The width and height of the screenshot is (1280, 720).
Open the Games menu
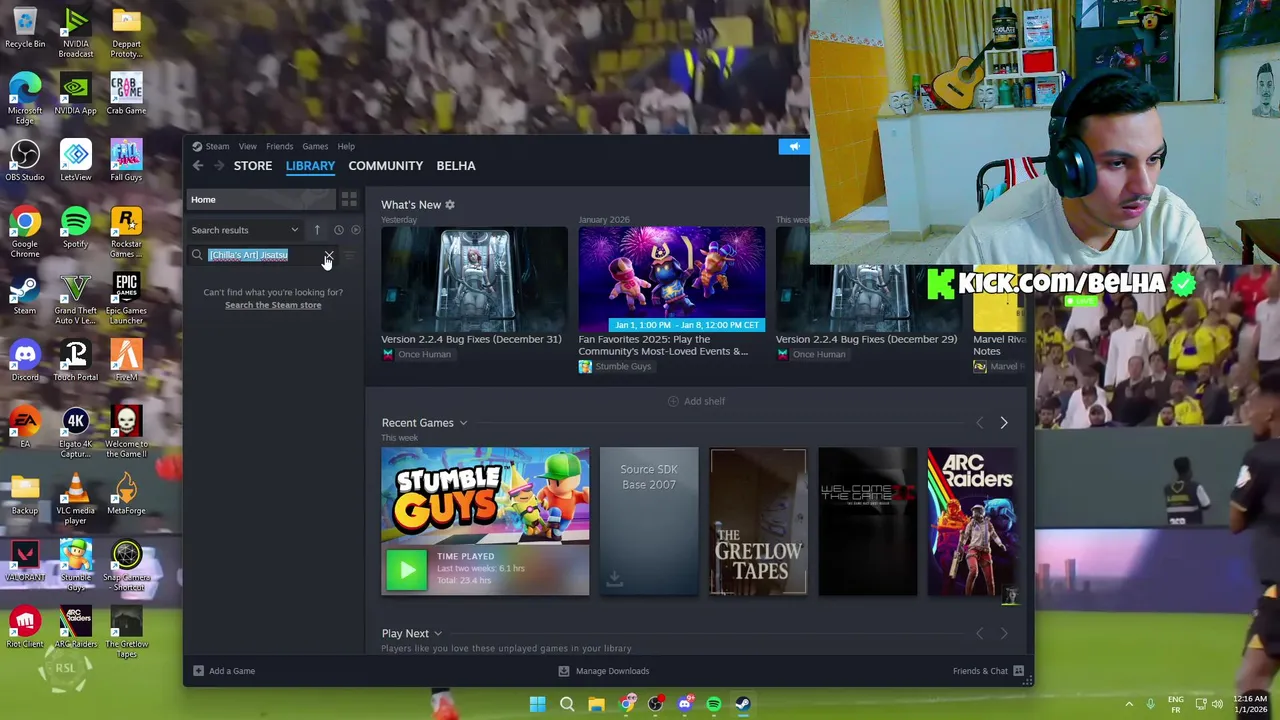click(x=315, y=146)
